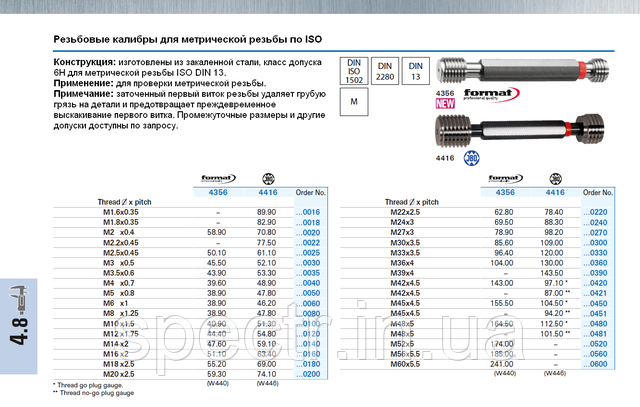The height and width of the screenshot is (407, 640).
Task: Click the blue JBO logo beside 4416 label
Action: [471, 158]
